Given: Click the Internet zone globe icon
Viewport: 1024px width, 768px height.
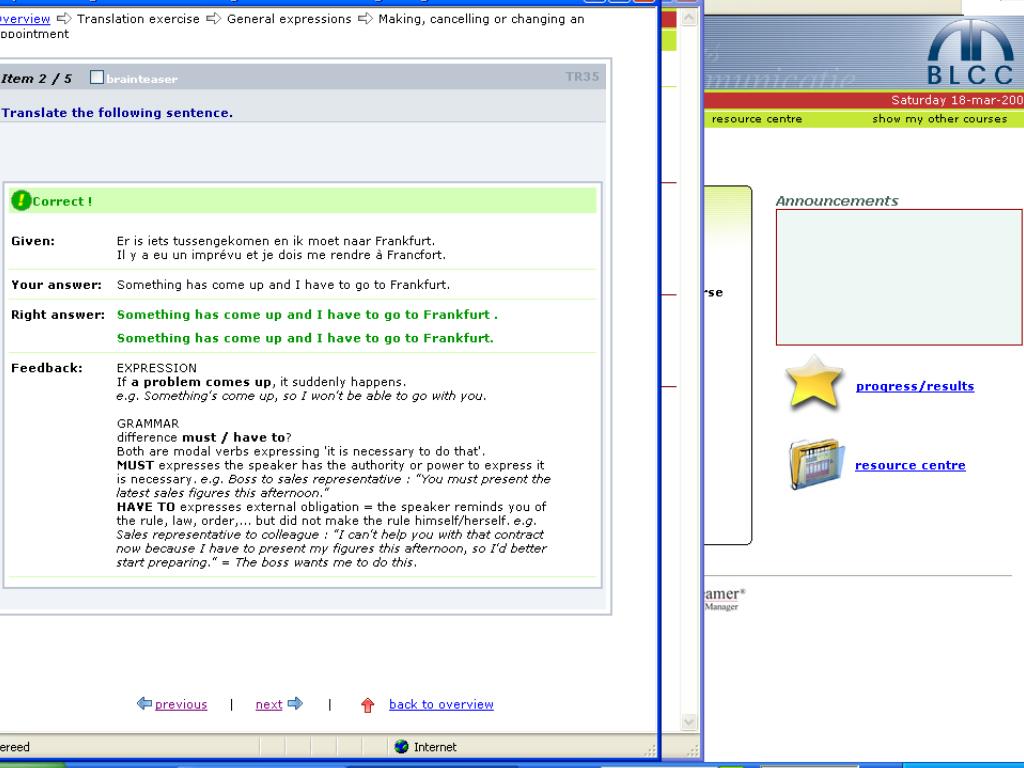Looking at the screenshot, I should pyautogui.click(x=402, y=746).
